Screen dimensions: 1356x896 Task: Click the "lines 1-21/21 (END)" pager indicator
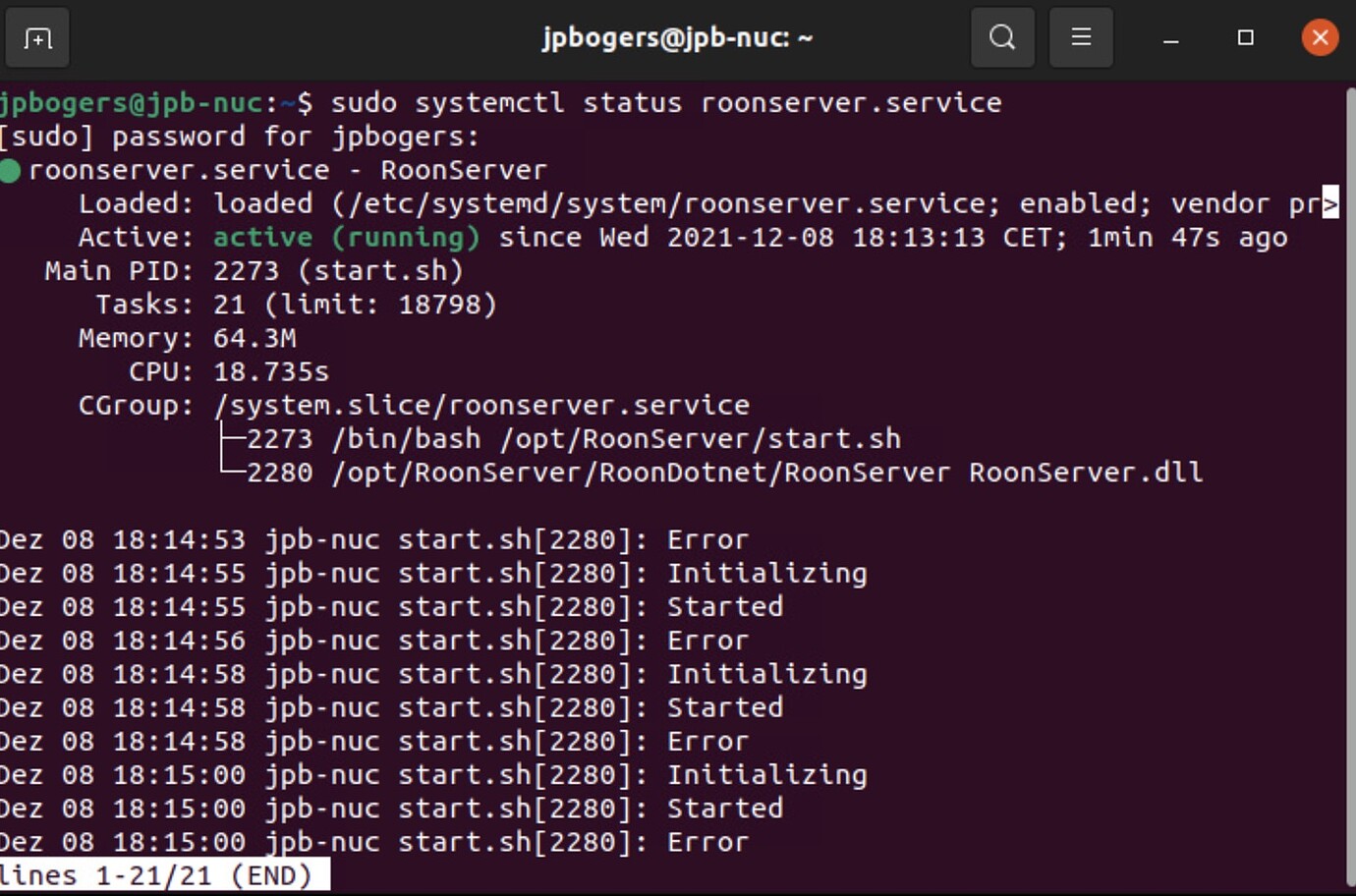click(x=156, y=875)
